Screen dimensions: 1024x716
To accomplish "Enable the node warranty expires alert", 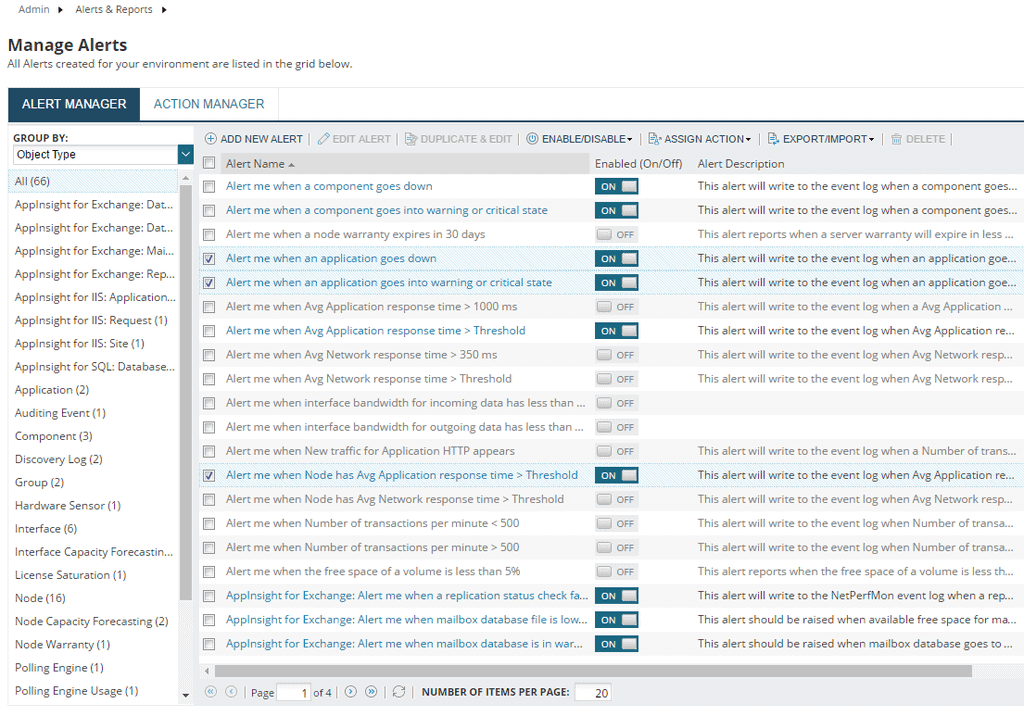I will (x=616, y=234).
